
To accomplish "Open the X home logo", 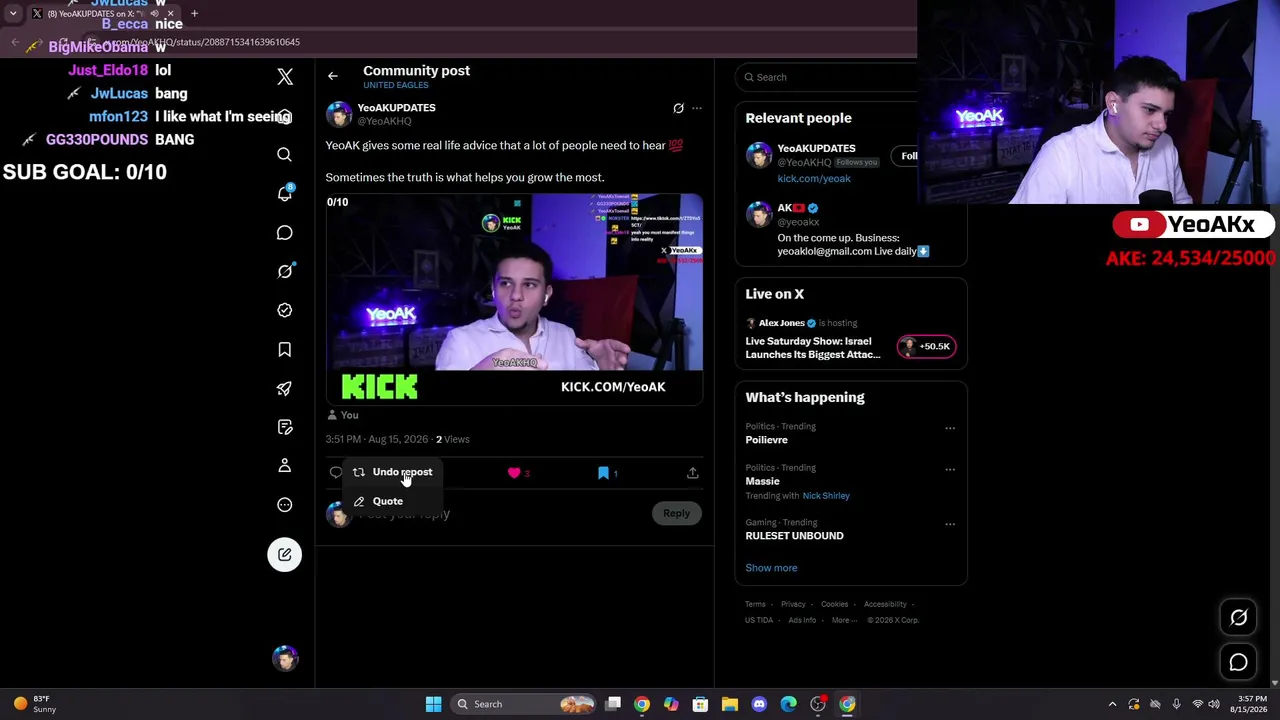I will pyautogui.click(x=285, y=77).
